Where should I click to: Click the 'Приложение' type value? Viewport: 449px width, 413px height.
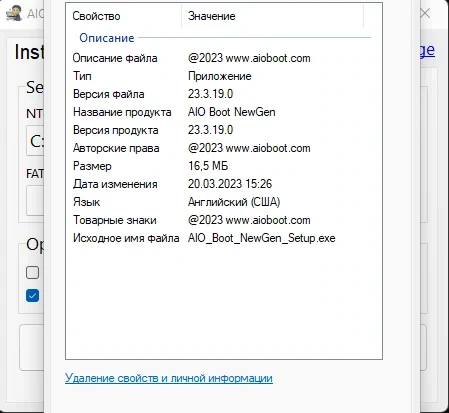220,76
